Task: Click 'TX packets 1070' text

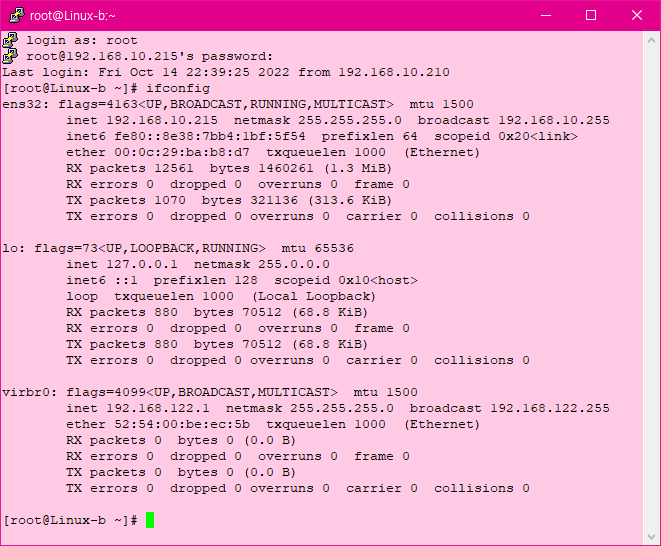Action: (x=126, y=201)
